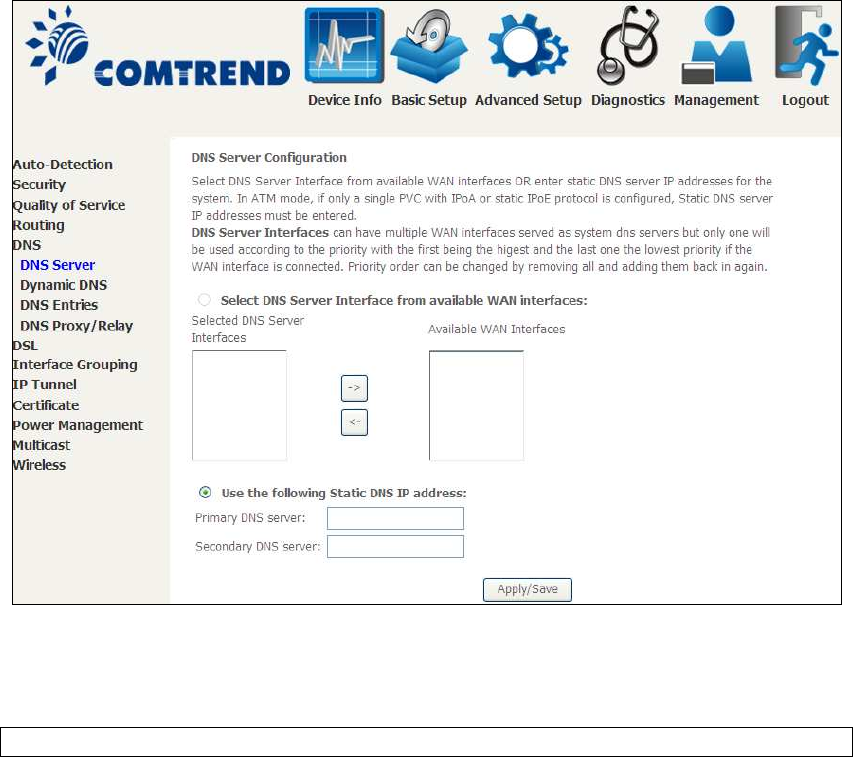Open Power Management in sidebar
This screenshot has height=757, width=853.
click(78, 425)
